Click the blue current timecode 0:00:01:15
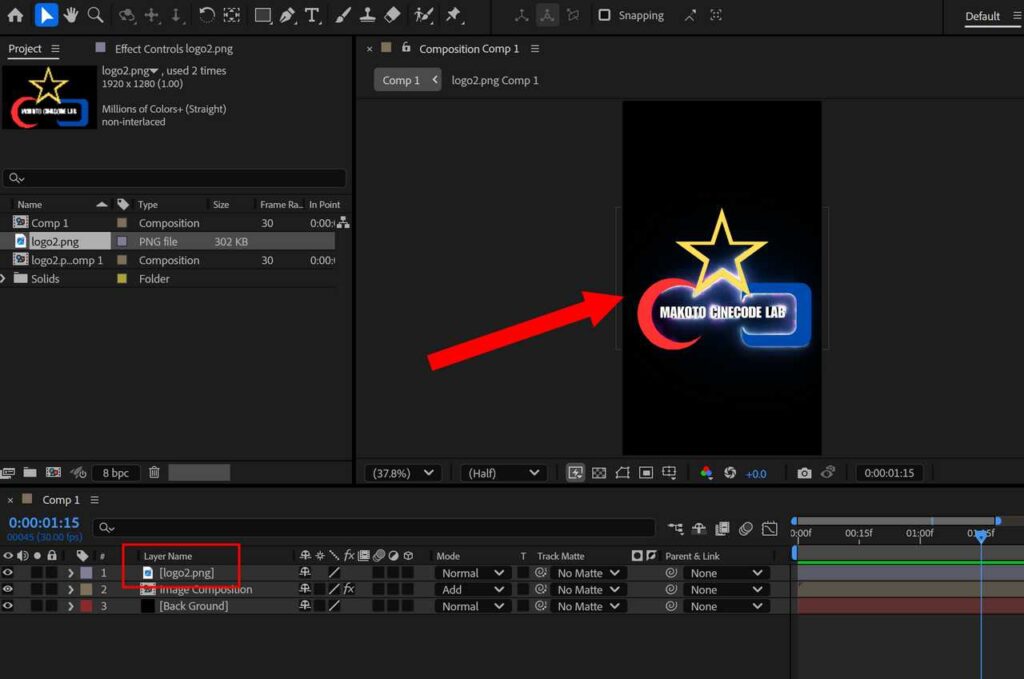1024x679 pixels. 44,522
